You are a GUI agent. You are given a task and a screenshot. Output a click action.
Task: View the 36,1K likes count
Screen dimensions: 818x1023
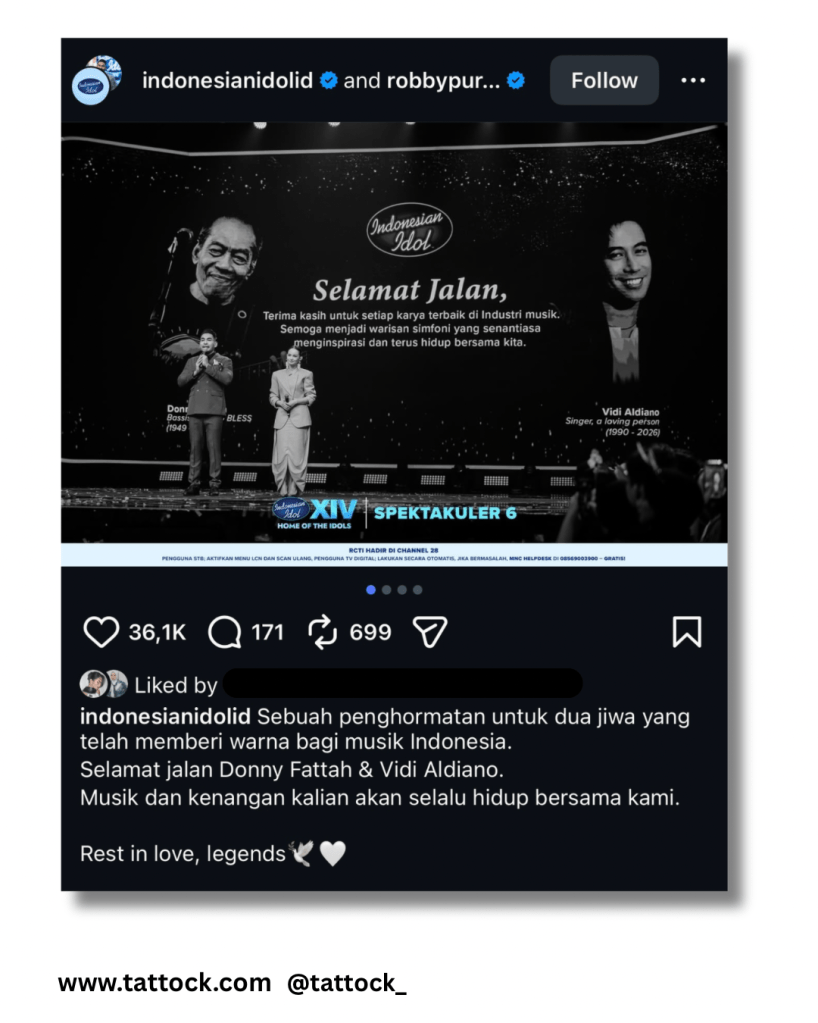coord(157,632)
